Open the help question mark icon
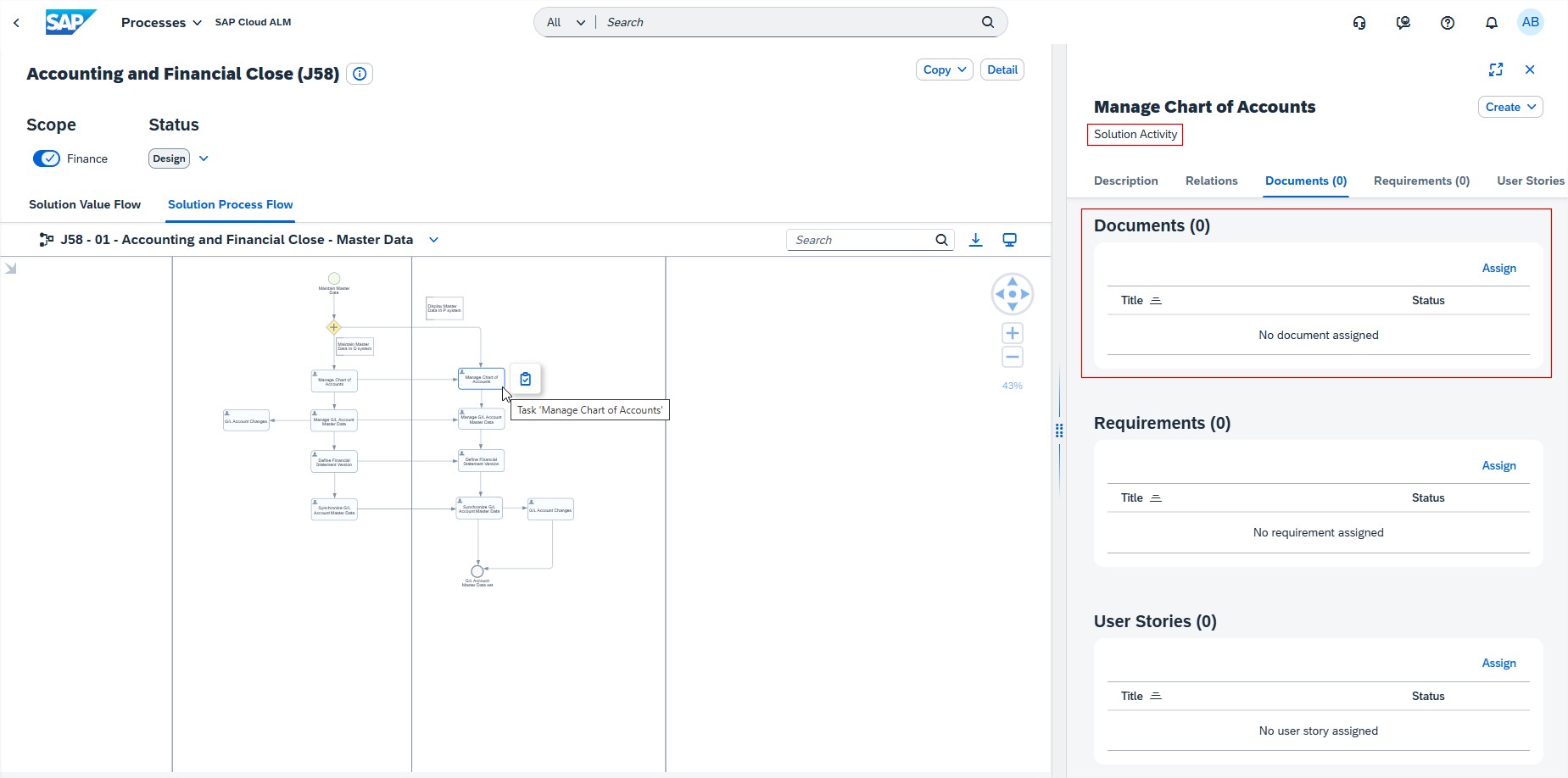1568x778 pixels. pyautogui.click(x=1447, y=23)
